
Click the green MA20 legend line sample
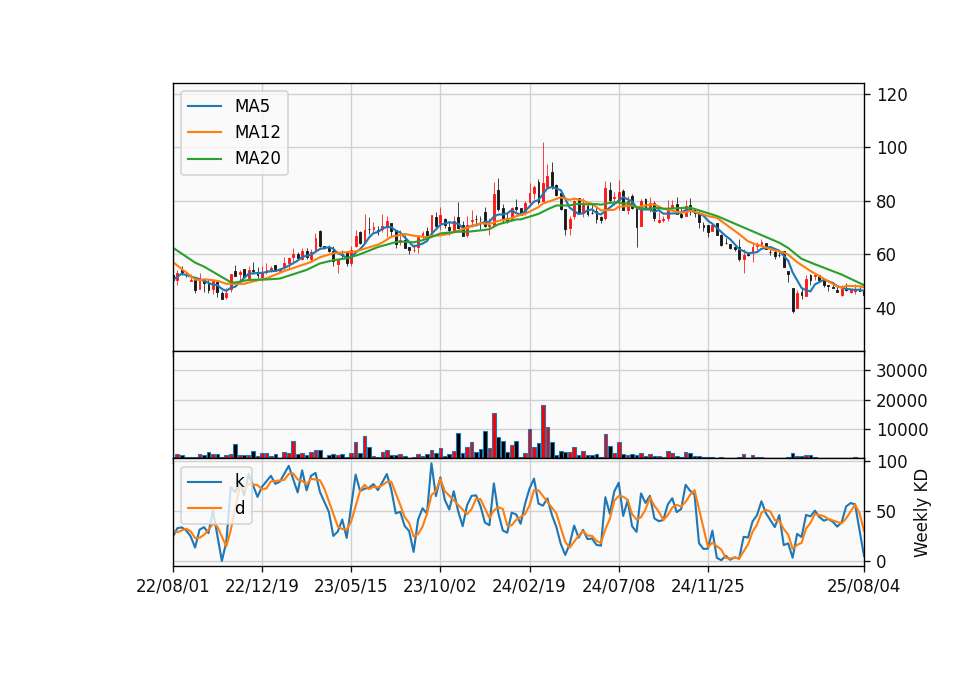[204, 158]
